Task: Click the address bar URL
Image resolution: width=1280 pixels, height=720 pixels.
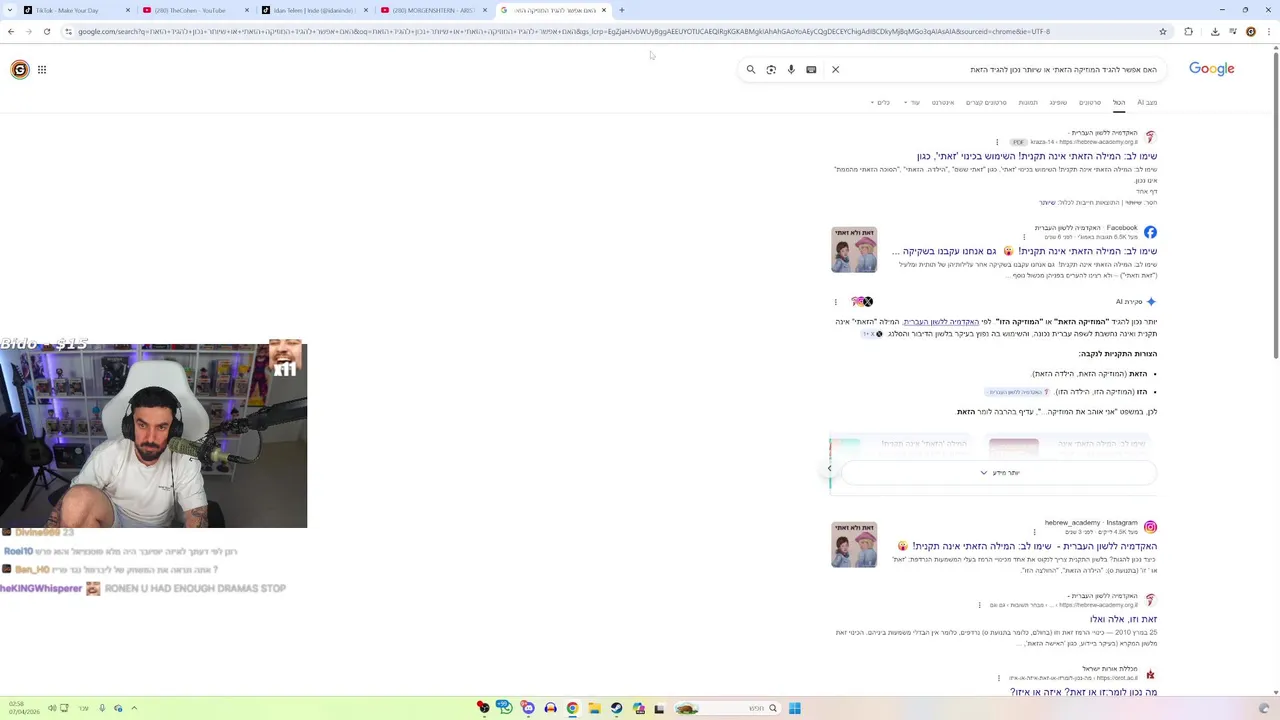Action: point(564,31)
